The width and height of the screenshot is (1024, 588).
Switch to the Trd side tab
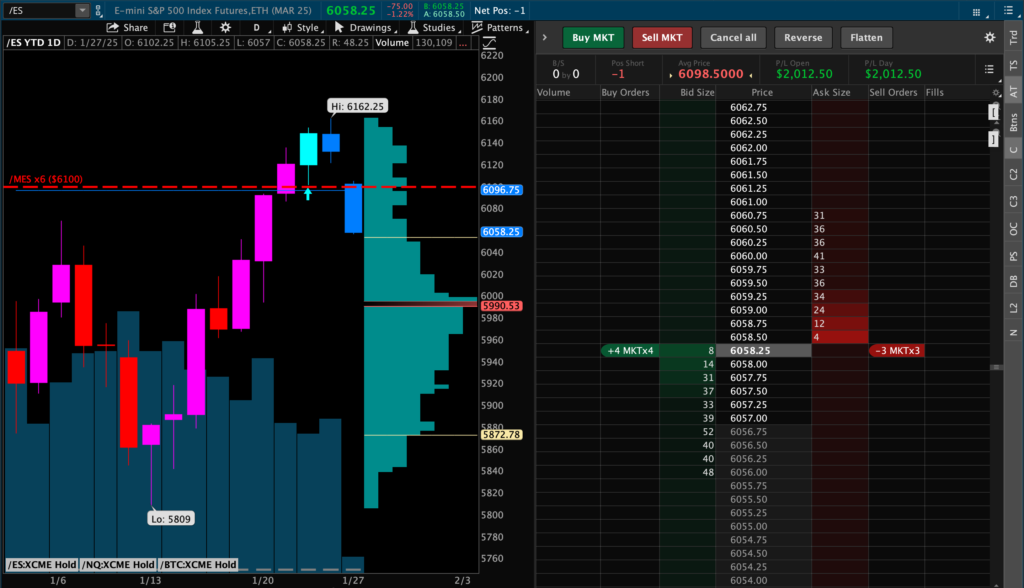1013,36
